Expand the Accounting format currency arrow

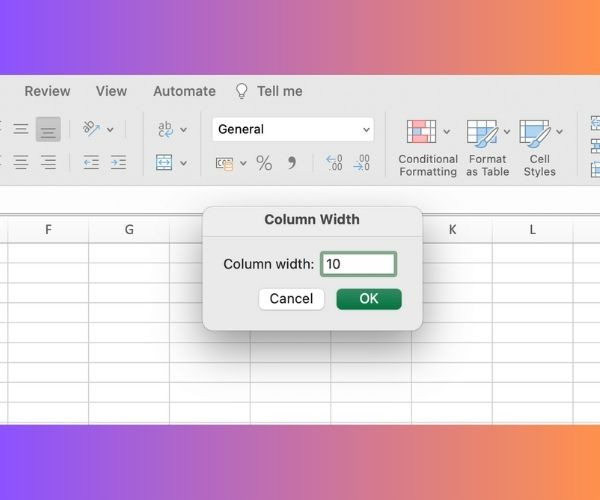pos(243,163)
